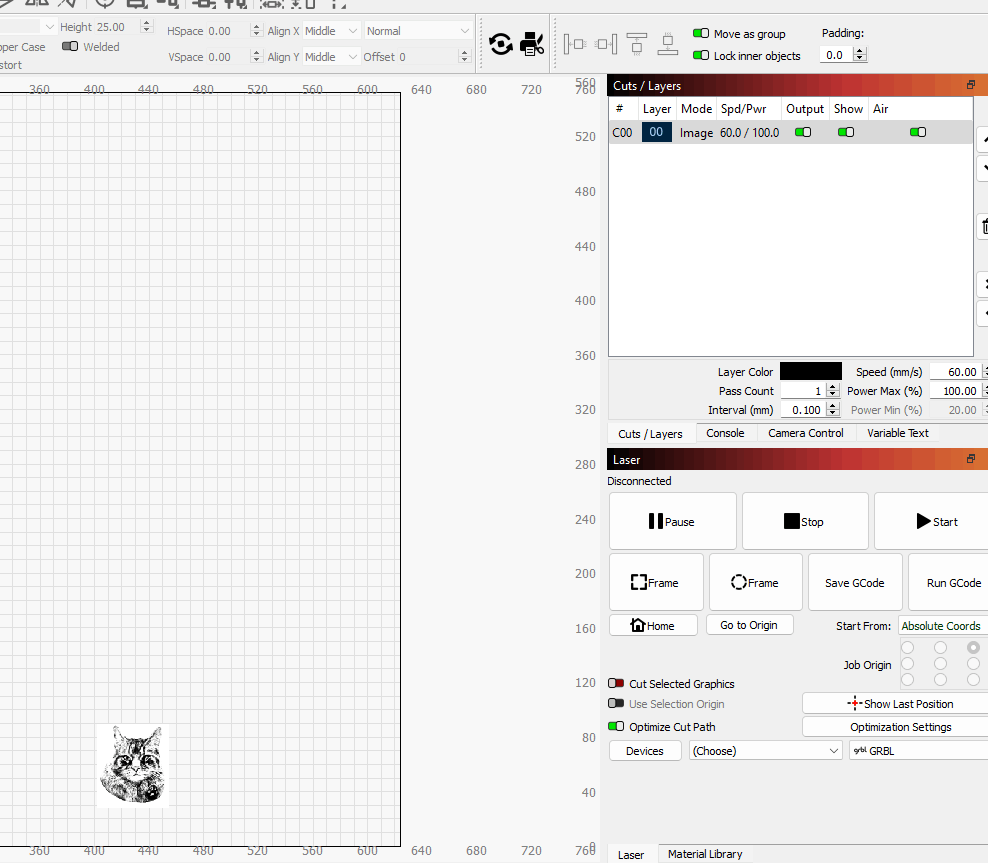Screen dimensions: 988x863
Task: Toggle Output for layer C00
Action: [802, 132]
